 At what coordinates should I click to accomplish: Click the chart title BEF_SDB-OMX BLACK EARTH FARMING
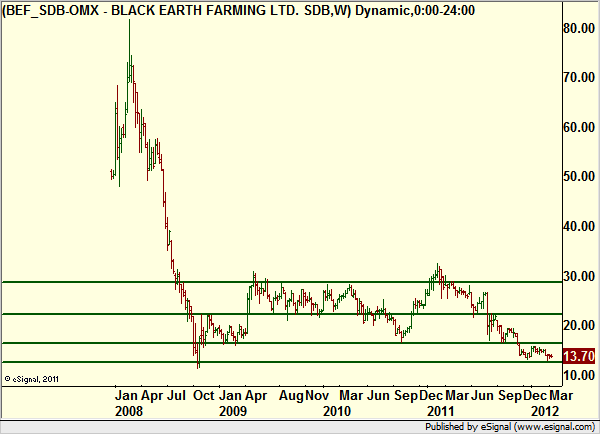point(238,10)
